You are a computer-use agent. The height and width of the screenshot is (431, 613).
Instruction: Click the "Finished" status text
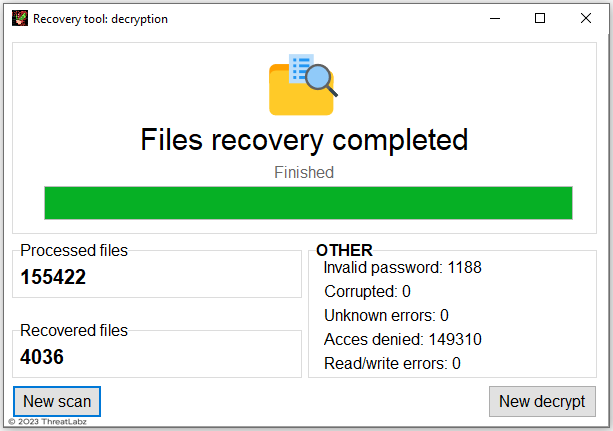pos(304,172)
